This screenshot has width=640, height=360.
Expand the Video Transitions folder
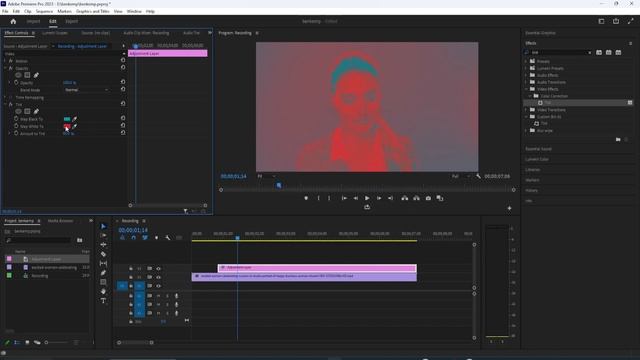526,110
